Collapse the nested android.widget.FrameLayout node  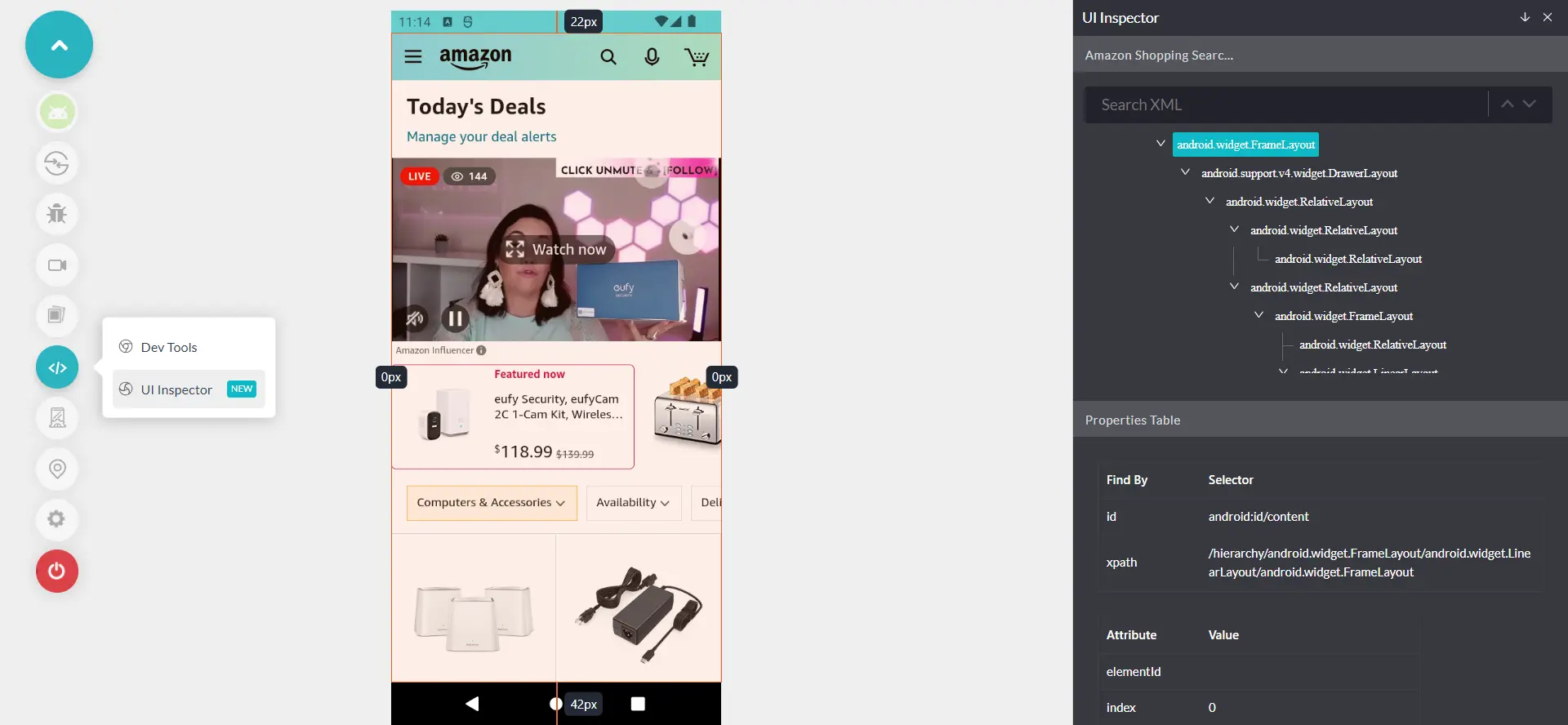1258,315
